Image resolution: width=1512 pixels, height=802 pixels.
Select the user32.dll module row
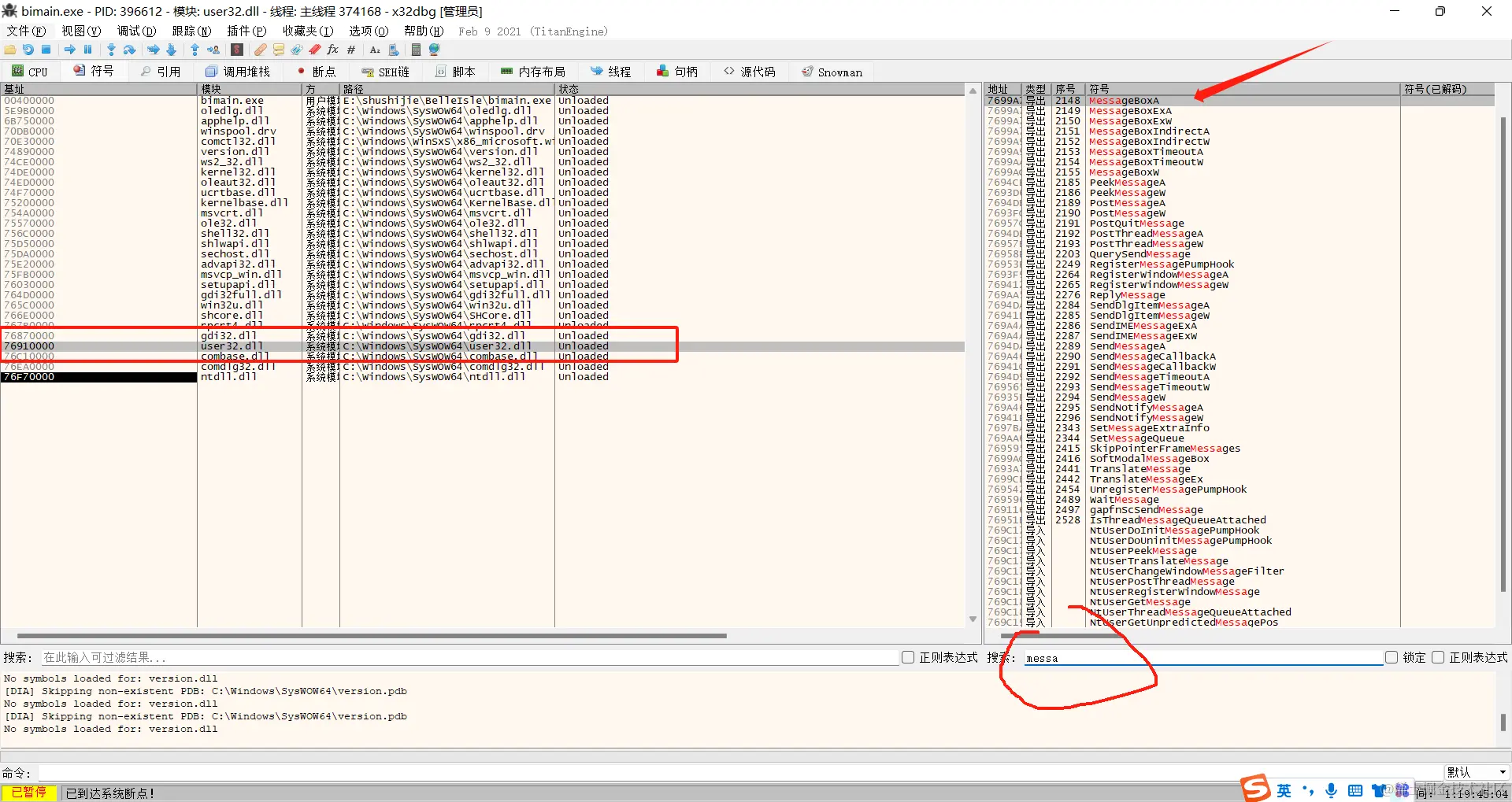483,346
